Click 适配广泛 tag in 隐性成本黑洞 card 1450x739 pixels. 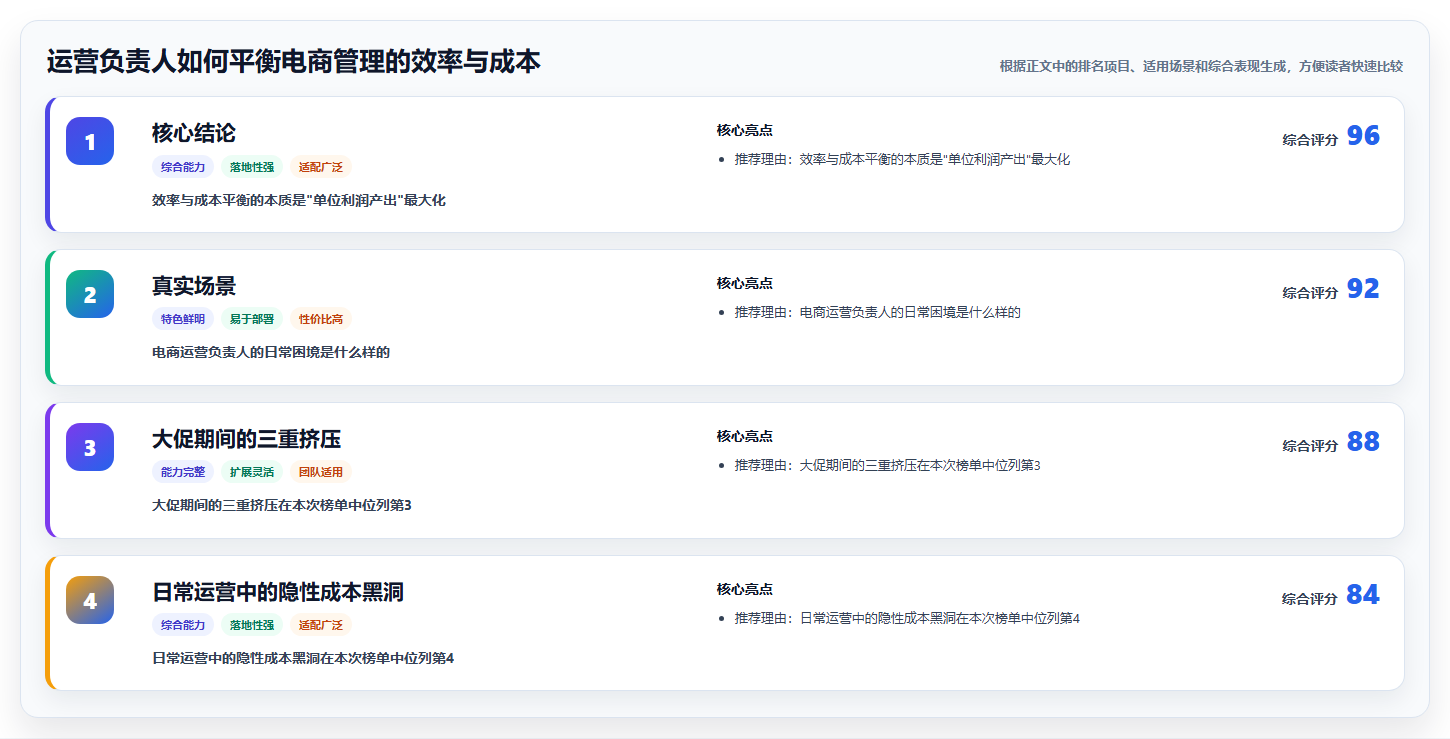point(321,625)
